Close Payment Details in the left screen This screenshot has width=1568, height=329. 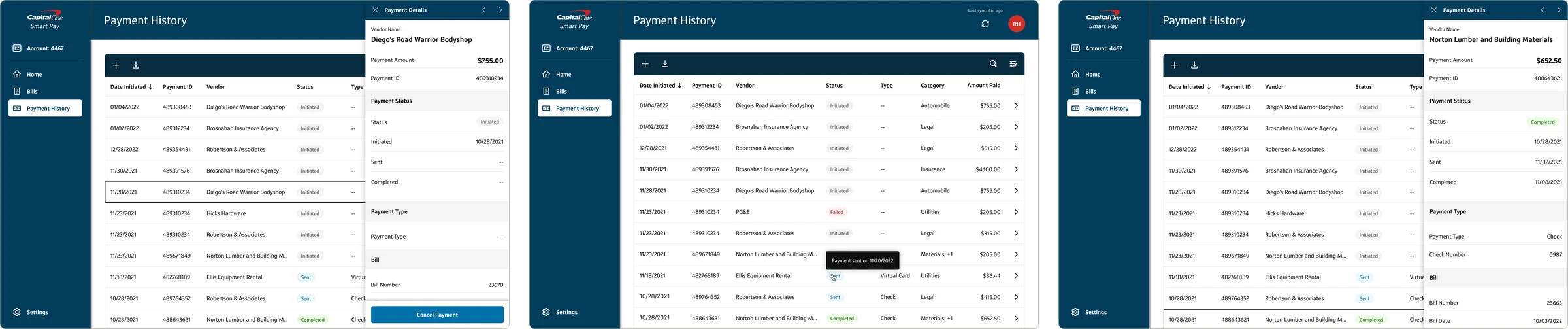[x=375, y=10]
